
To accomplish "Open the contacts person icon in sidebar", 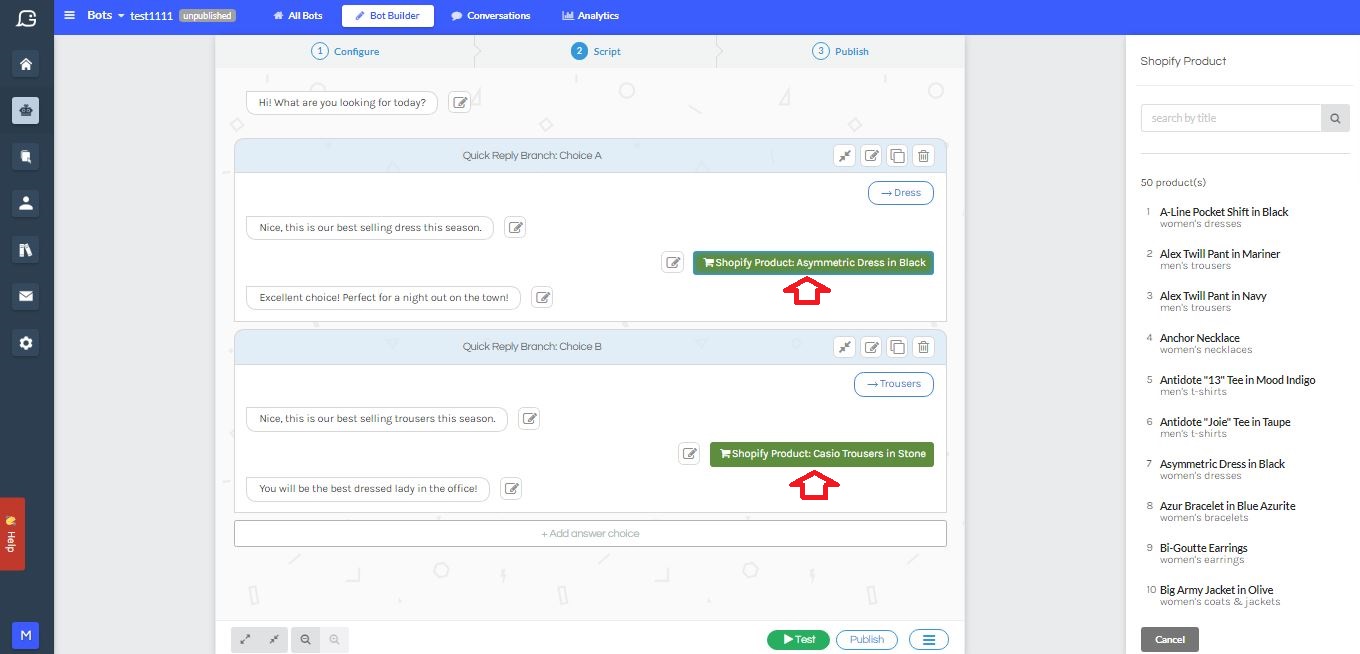I will [26, 203].
